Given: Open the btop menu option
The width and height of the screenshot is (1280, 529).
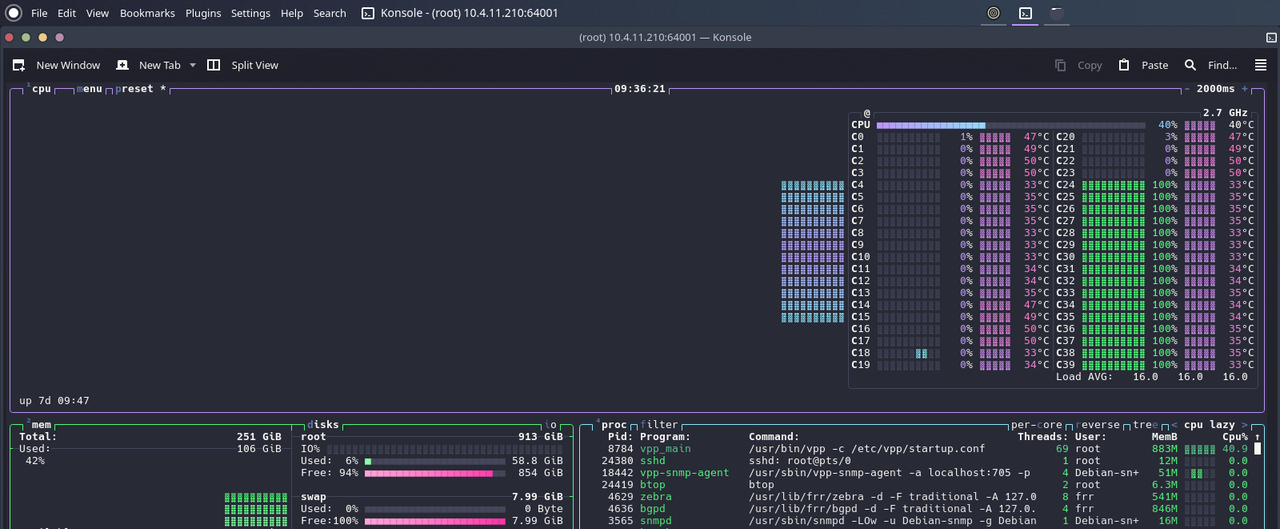Looking at the screenshot, I should click(x=90, y=89).
